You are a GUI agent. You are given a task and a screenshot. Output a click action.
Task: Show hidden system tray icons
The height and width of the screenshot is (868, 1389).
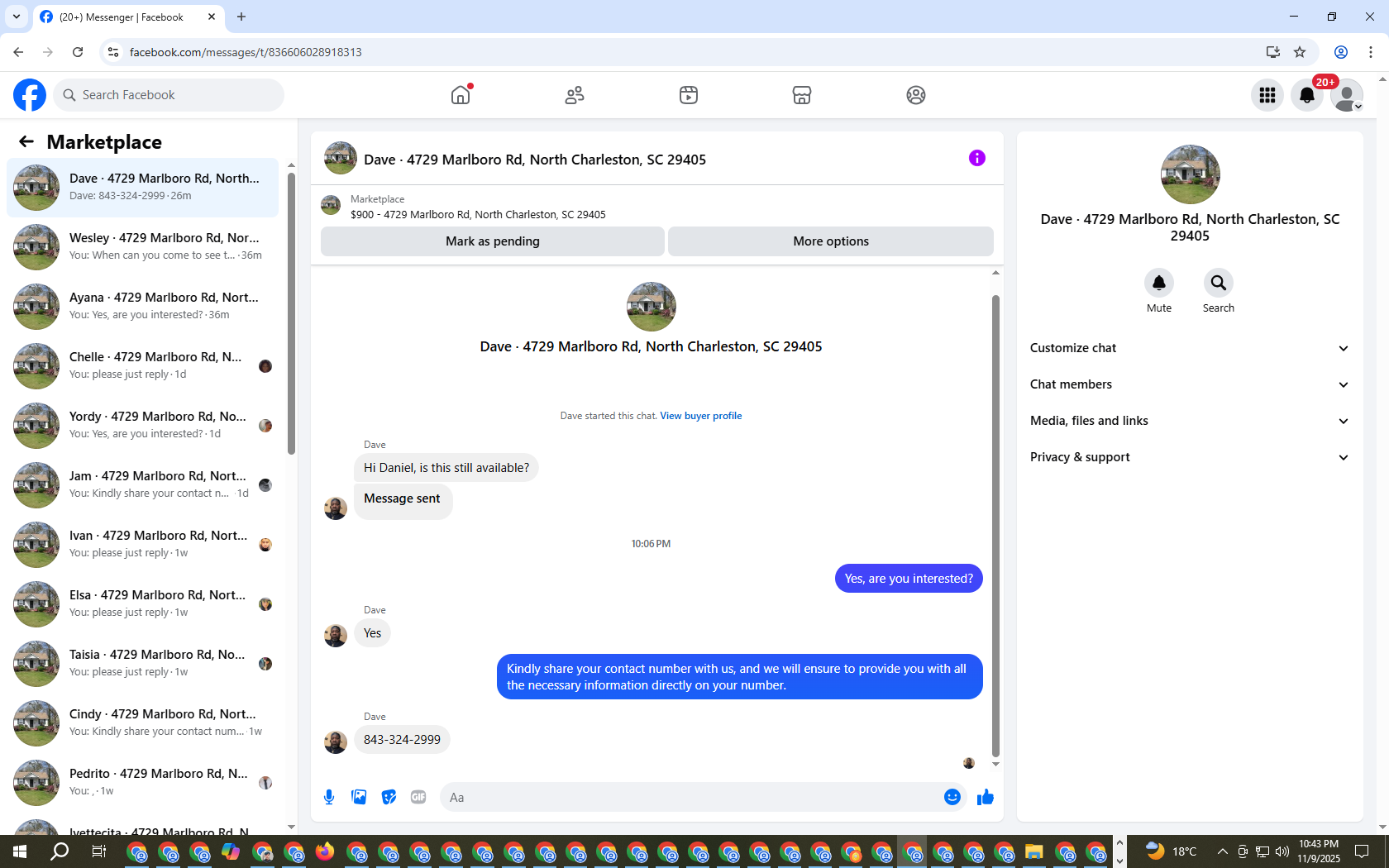tap(1223, 851)
